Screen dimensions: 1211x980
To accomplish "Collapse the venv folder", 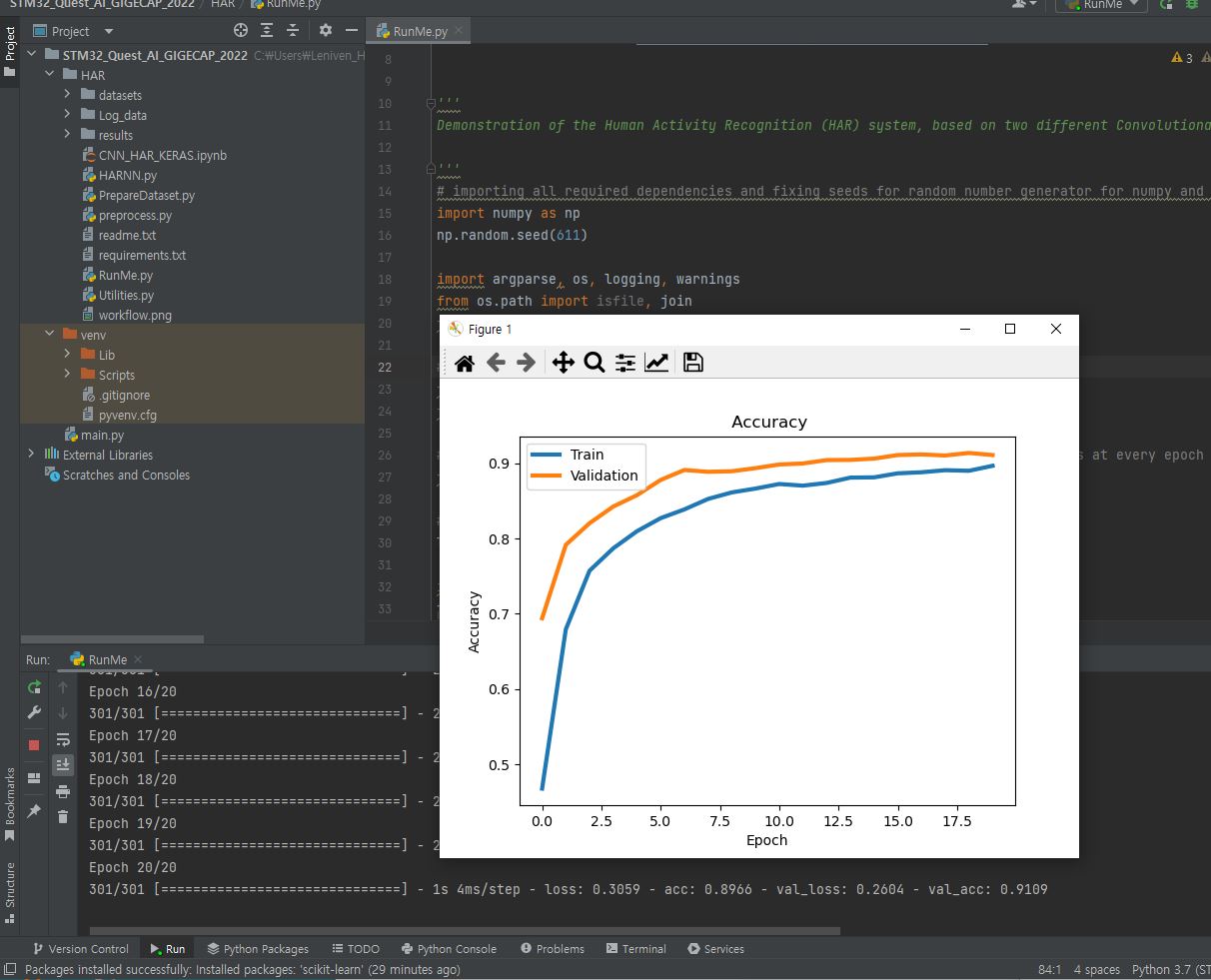I will click(x=50, y=335).
